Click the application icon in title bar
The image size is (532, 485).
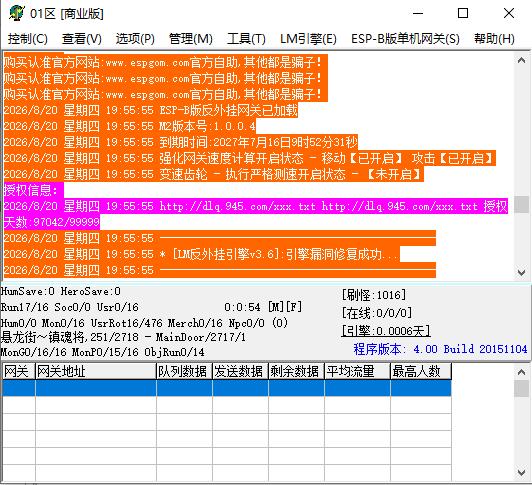click(16, 13)
